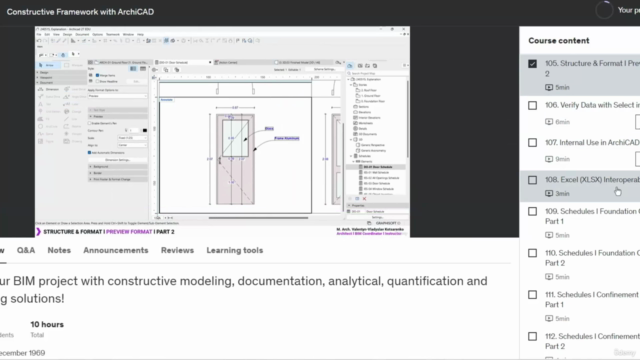Open the Layout Book navigator icon
The height and width of the screenshot is (360, 640).
tap(367, 66)
